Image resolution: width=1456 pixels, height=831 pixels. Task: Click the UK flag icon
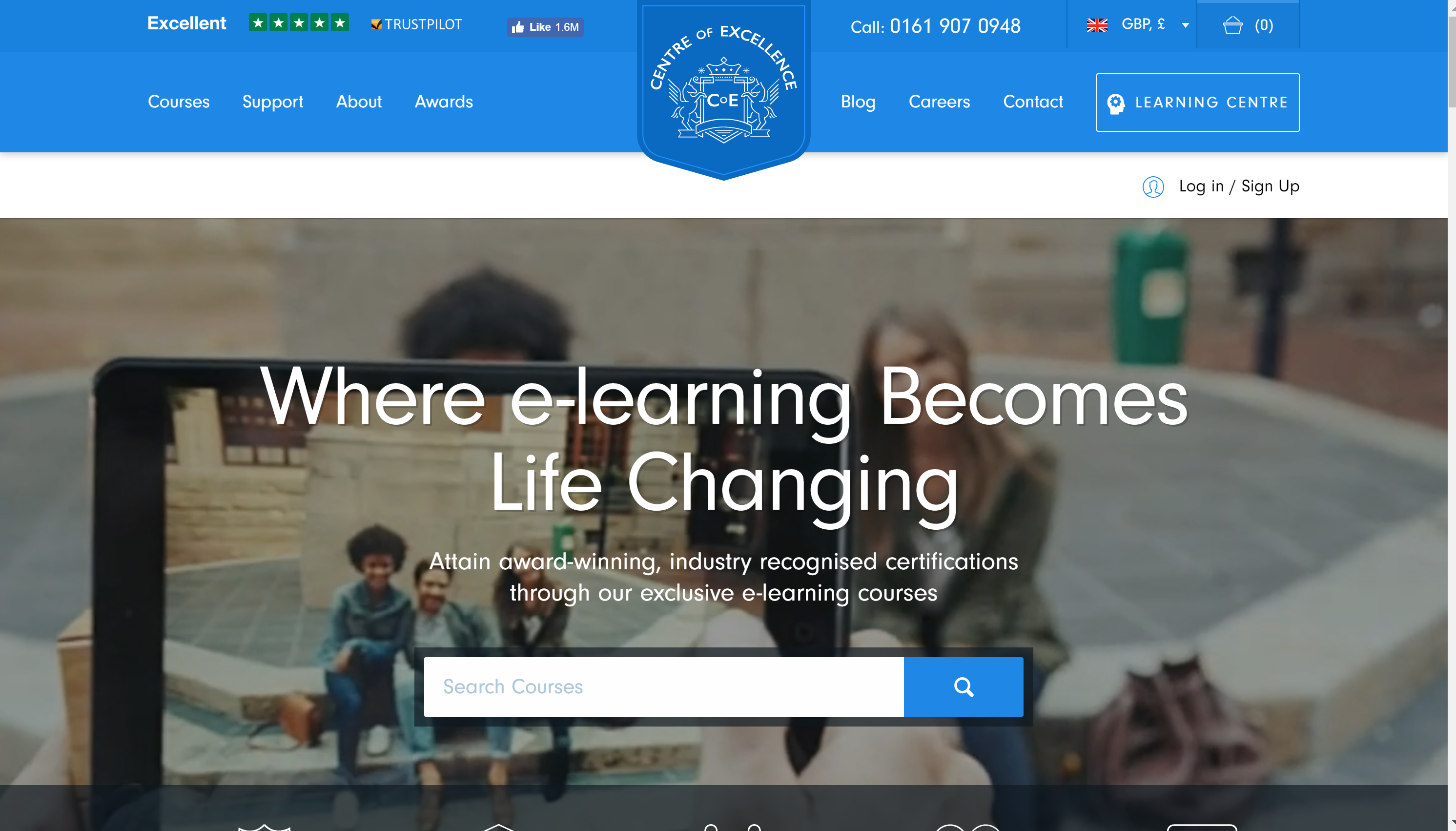pos(1097,25)
